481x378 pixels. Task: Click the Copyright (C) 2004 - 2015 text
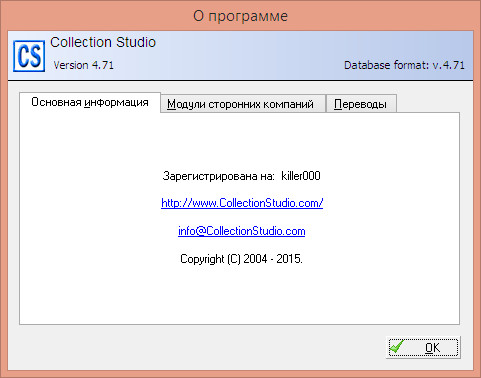[242, 259]
